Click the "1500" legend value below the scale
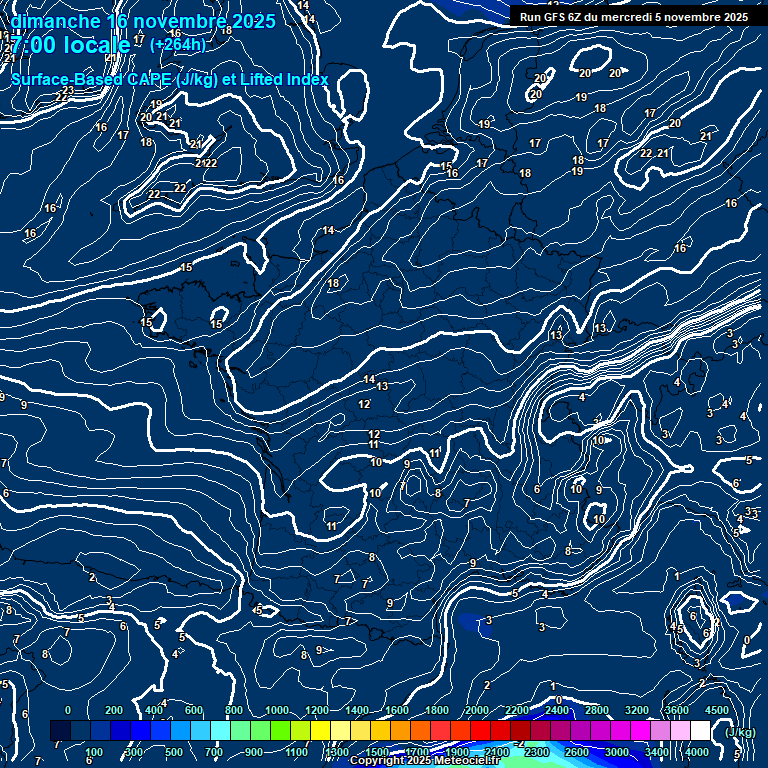 [377, 752]
